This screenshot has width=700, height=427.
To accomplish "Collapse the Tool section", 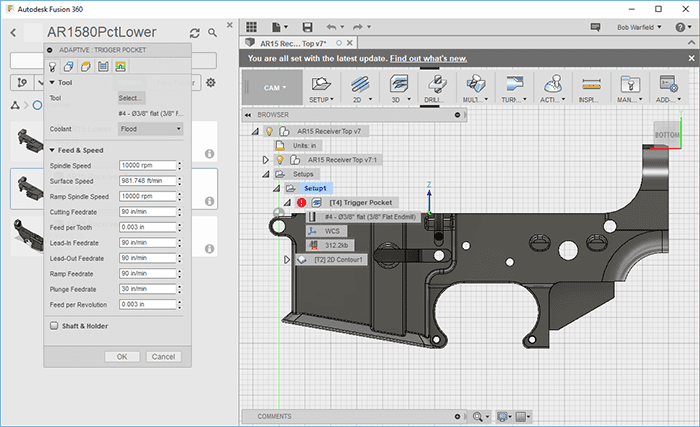I will (52, 83).
